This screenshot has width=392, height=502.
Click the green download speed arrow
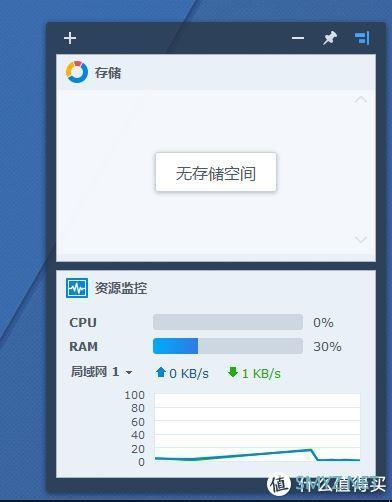tap(233, 372)
